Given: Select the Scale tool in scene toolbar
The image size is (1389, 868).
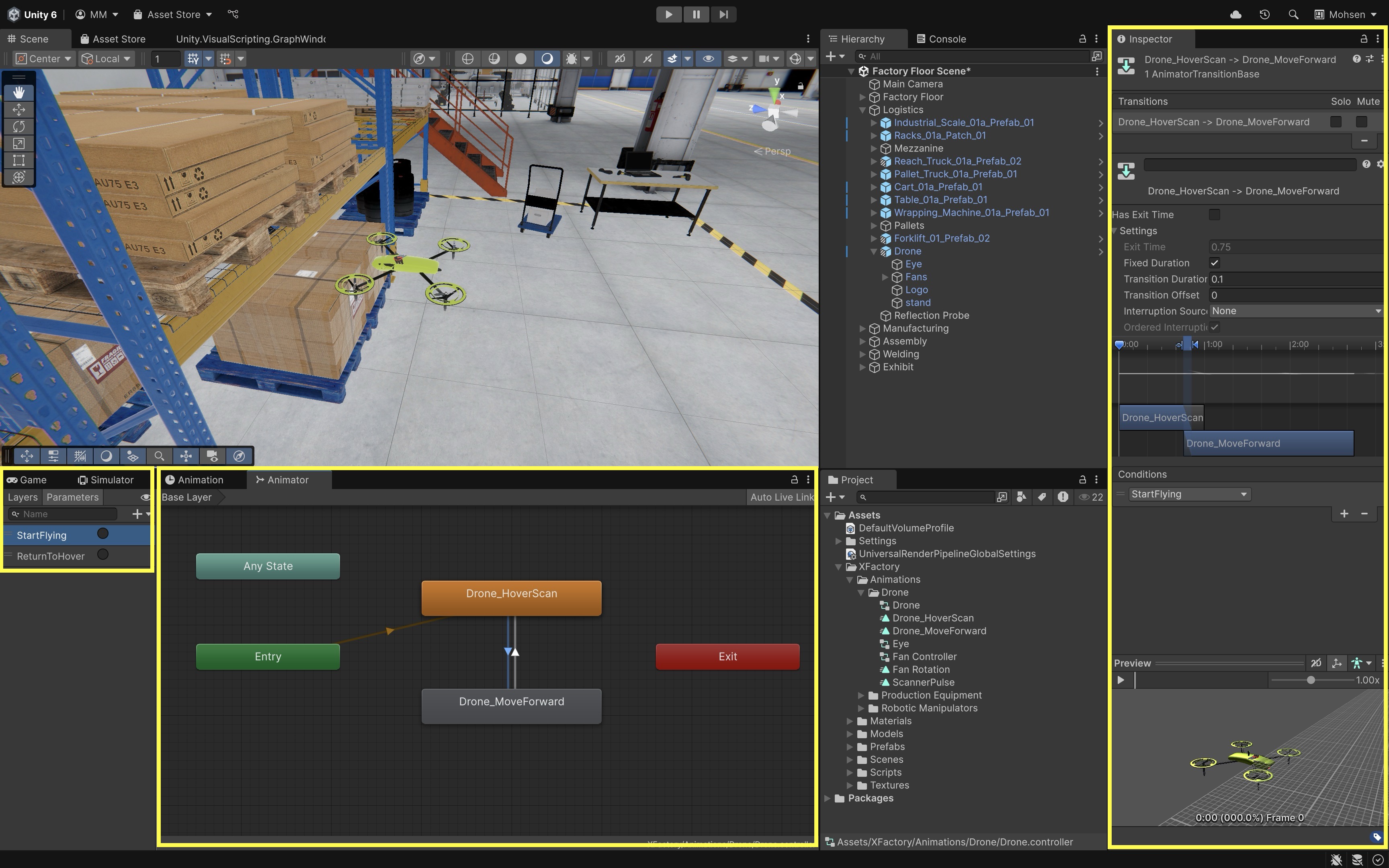Looking at the screenshot, I should click(18, 143).
